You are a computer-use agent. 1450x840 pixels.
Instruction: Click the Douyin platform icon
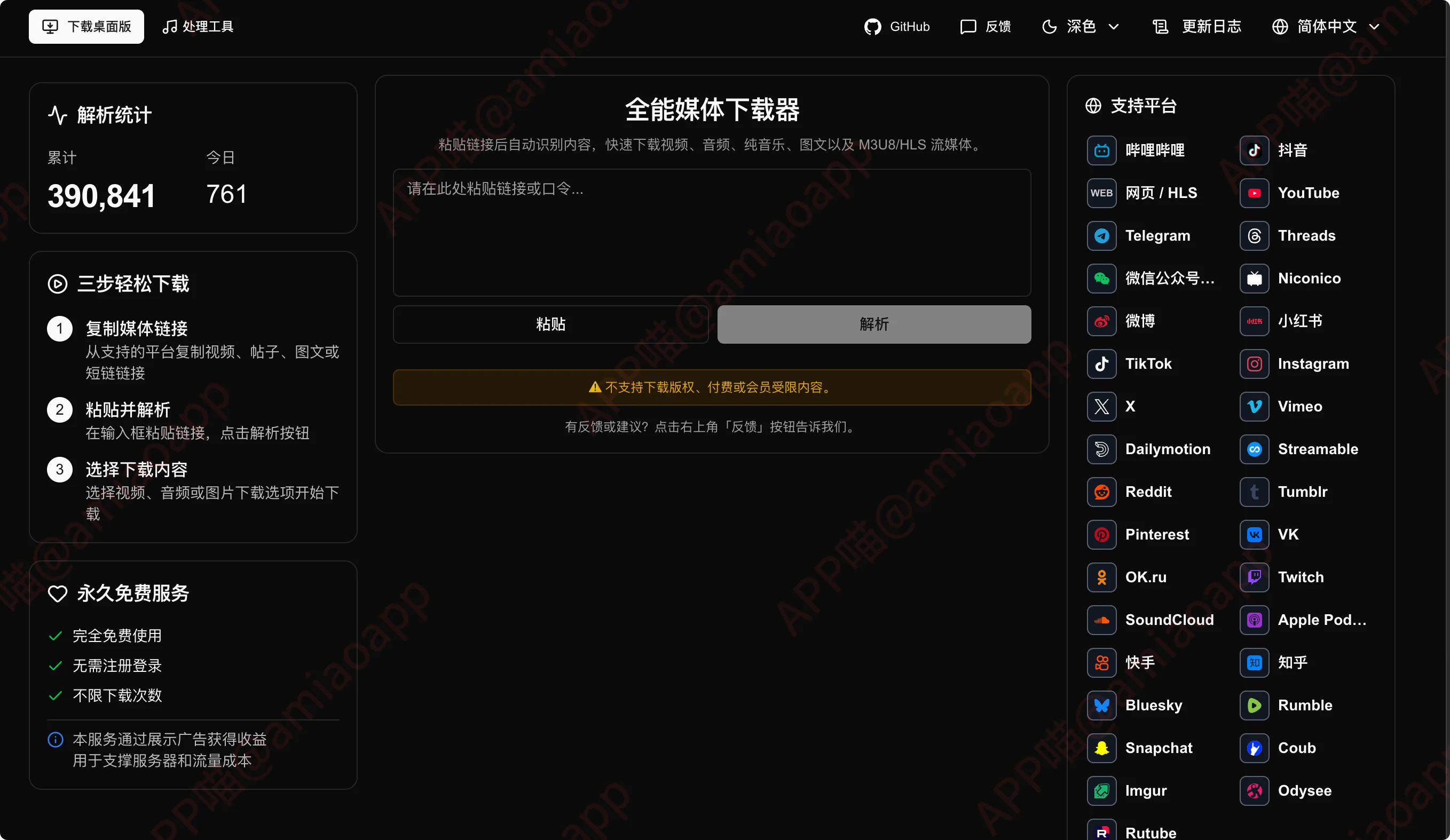(1254, 150)
